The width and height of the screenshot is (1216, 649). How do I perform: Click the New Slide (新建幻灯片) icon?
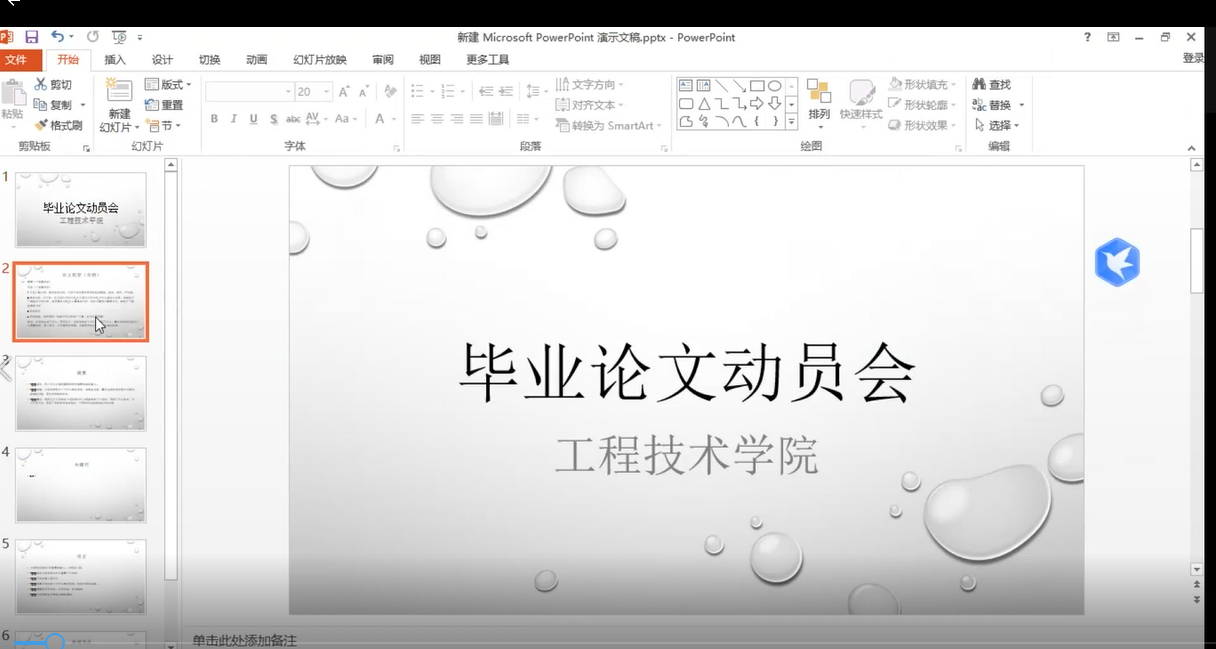[x=119, y=92]
